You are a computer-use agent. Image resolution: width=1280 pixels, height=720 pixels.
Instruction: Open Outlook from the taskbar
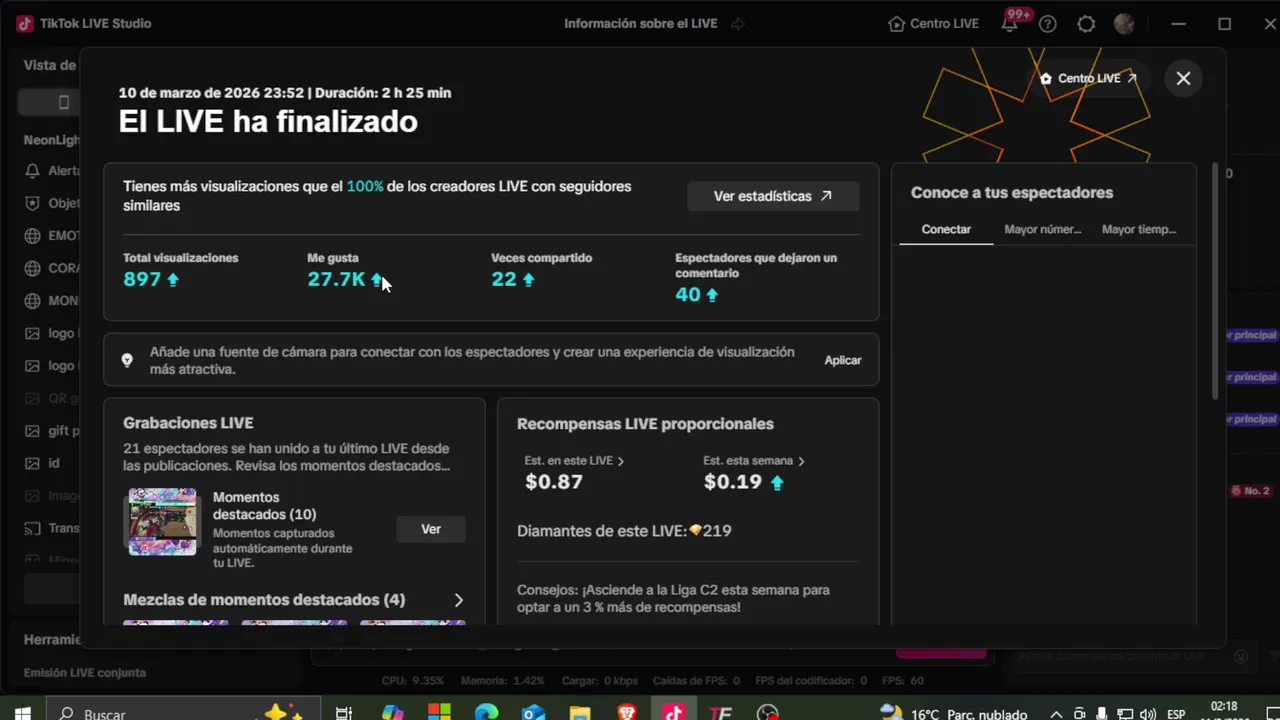(533, 713)
